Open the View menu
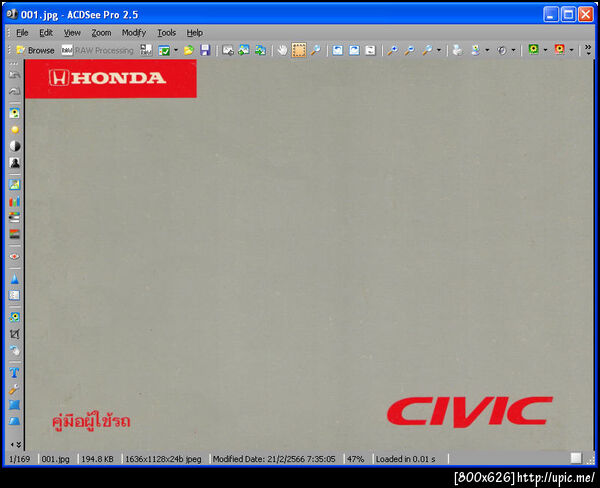The width and height of the screenshot is (600, 488). click(72, 33)
